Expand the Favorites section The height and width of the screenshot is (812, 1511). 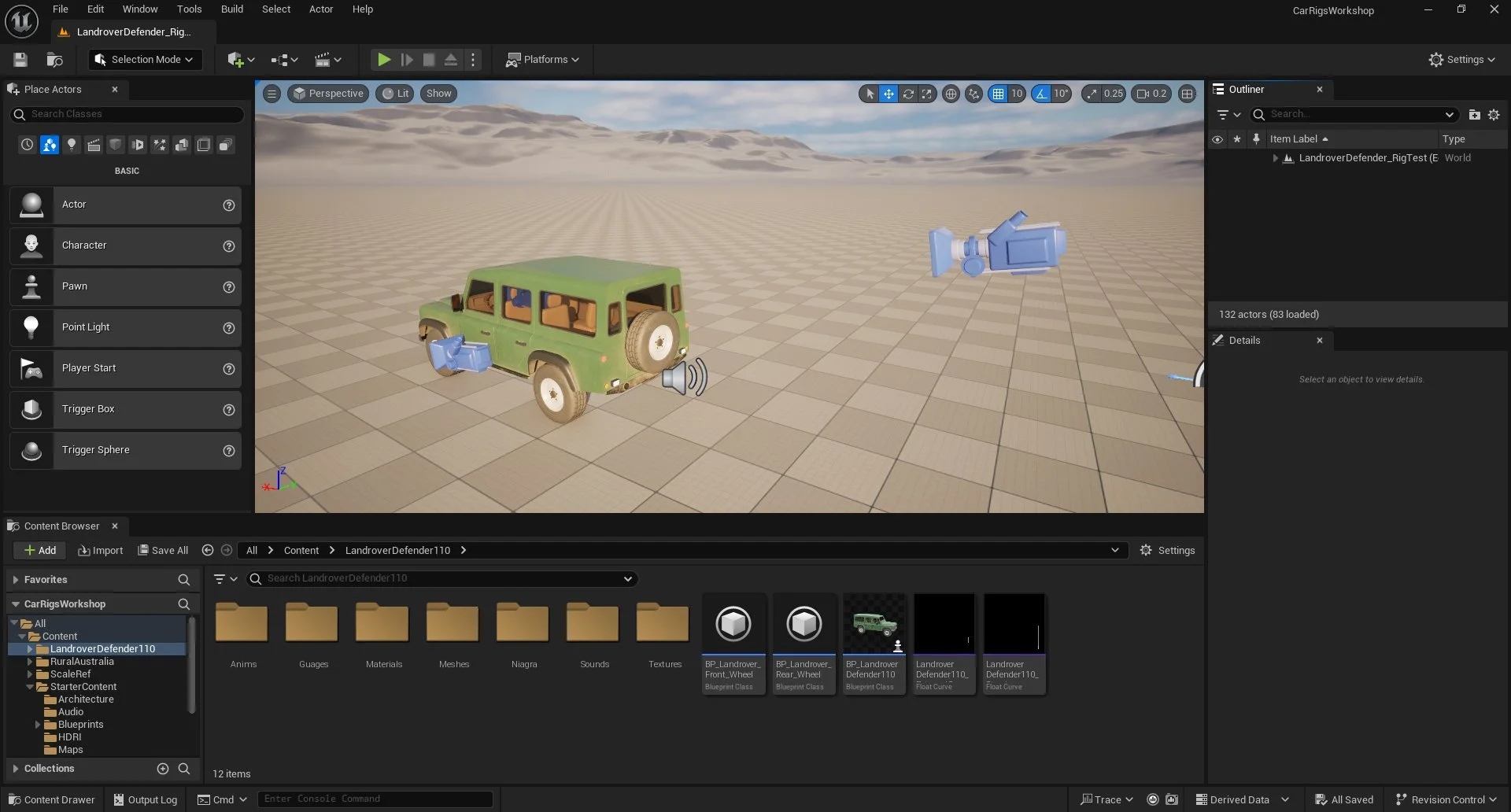click(16, 580)
